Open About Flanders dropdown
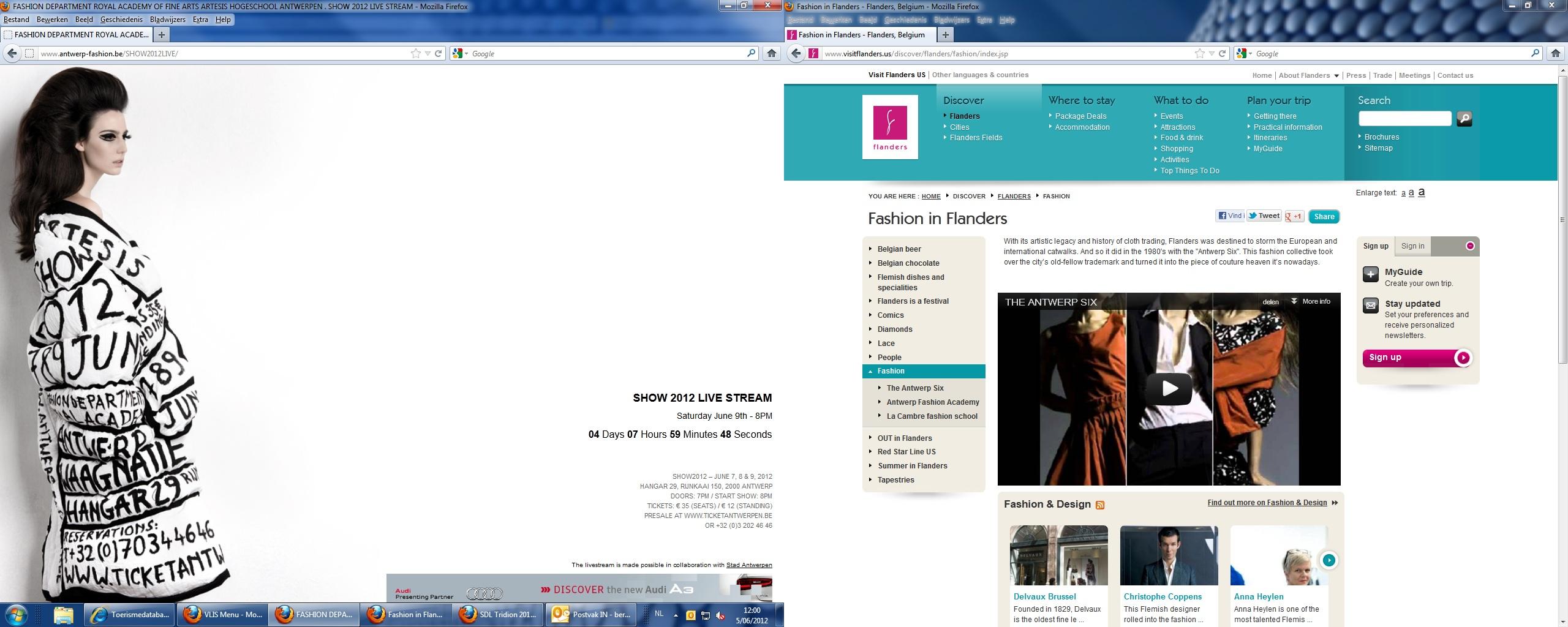Screen dimensions: 1568x627 (1308, 75)
